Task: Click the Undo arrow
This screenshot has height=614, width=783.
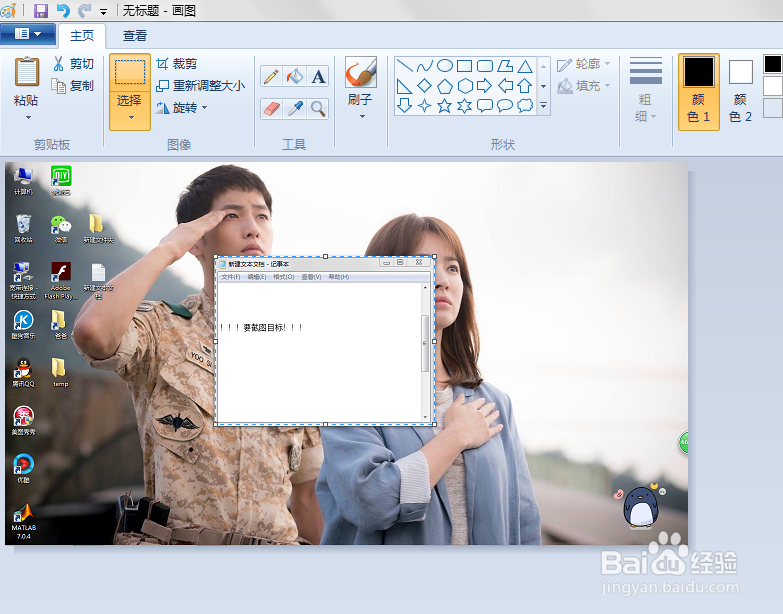Action: (63, 10)
